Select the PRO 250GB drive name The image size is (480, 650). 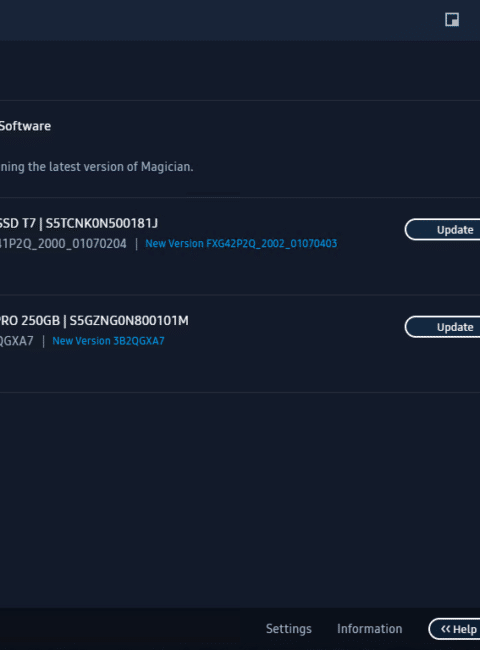tap(30, 321)
